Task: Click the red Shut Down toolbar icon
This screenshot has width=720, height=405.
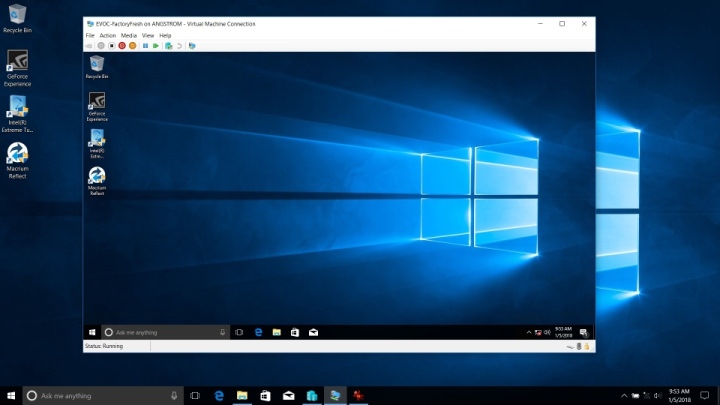Action: pyautogui.click(x=122, y=46)
